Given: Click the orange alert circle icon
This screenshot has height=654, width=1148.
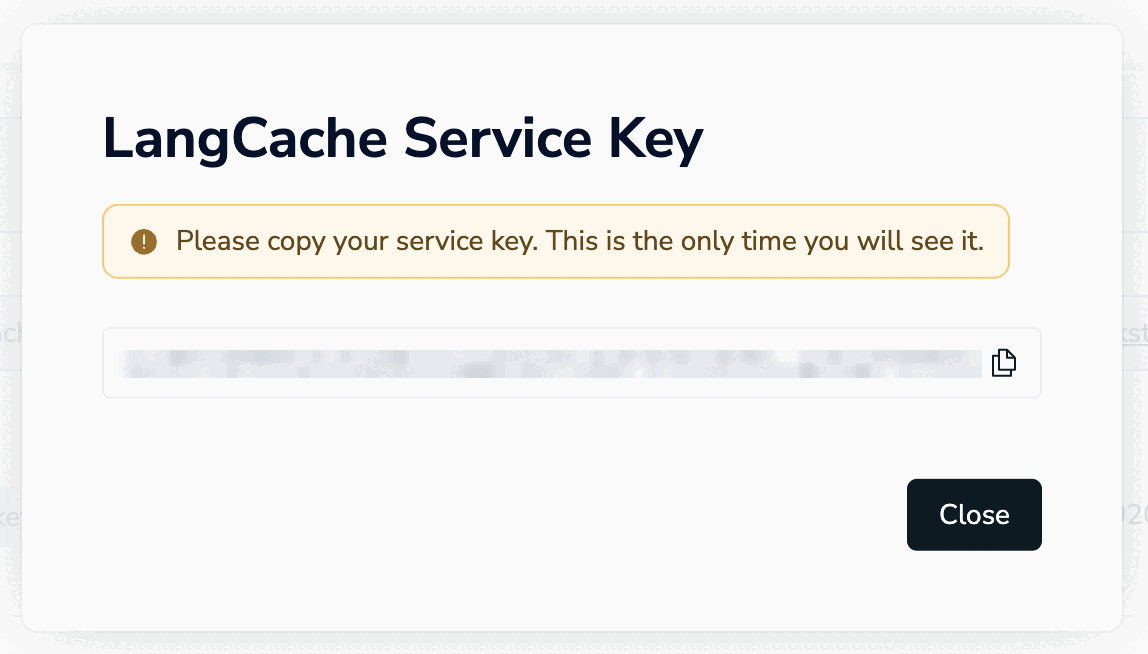Looking at the screenshot, I should click(144, 241).
